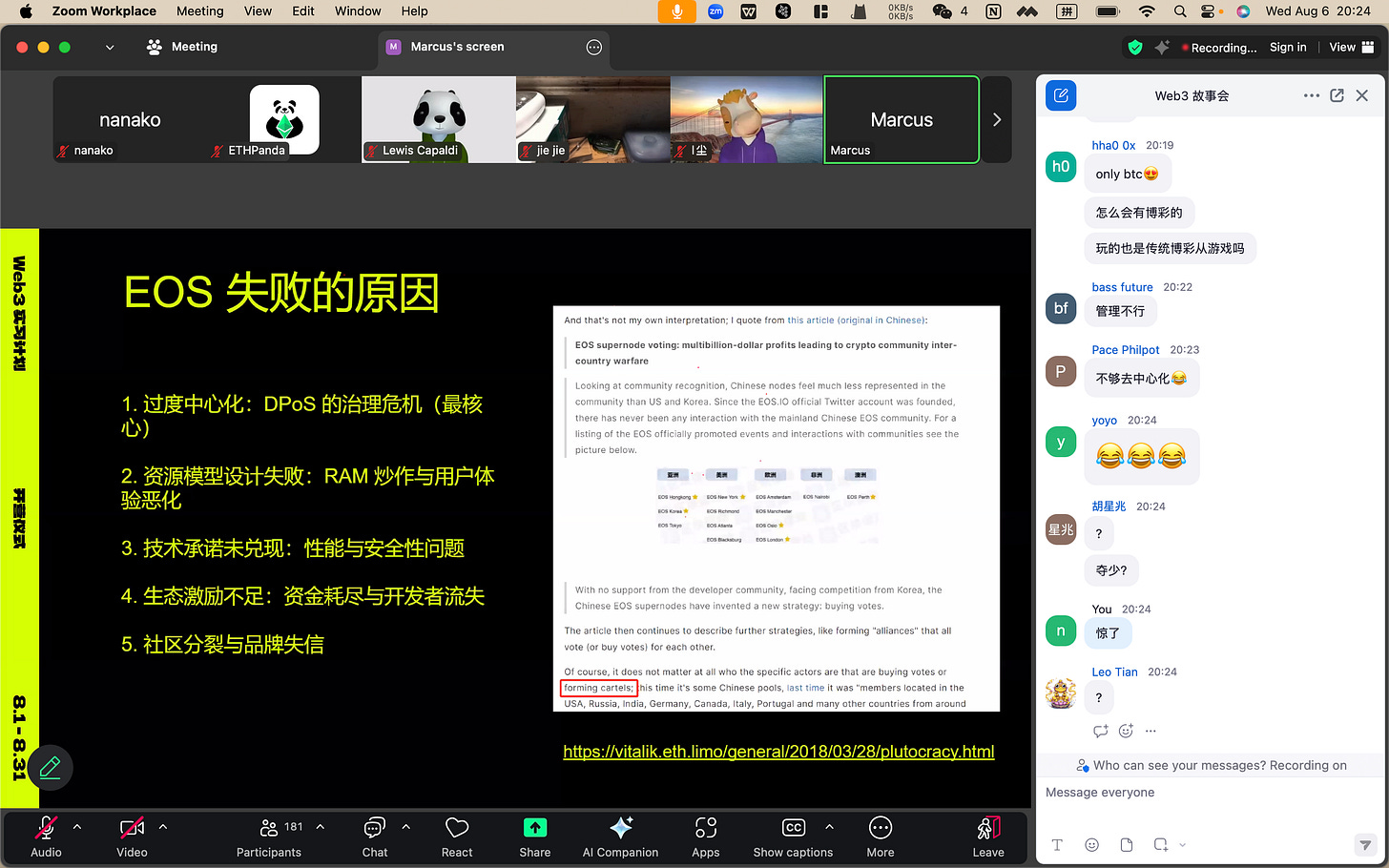Click the Recording indicator
Viewport: 1389px width, 868px height.
[1218, 48]
